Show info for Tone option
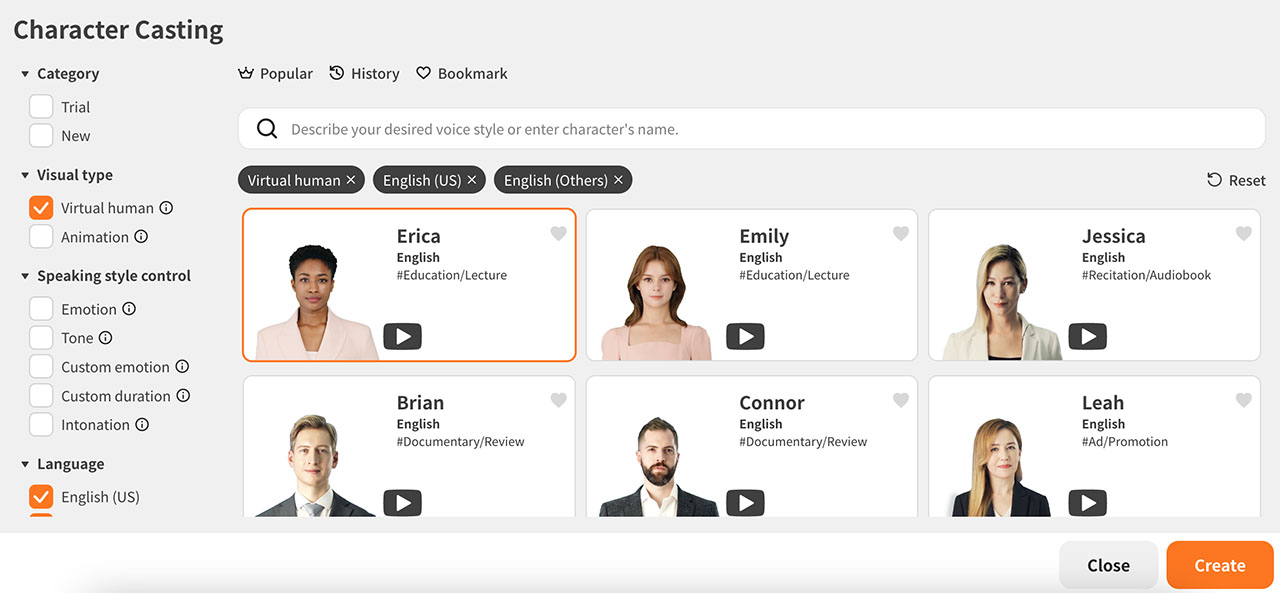The height and width of the screenshot is (593, 1280). (105, 338)
